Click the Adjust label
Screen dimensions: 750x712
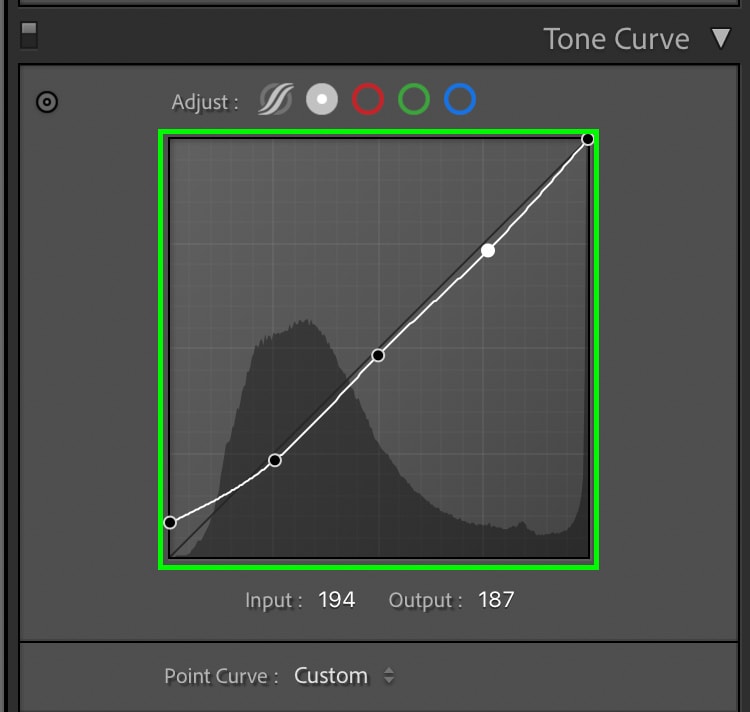(205, 102)
